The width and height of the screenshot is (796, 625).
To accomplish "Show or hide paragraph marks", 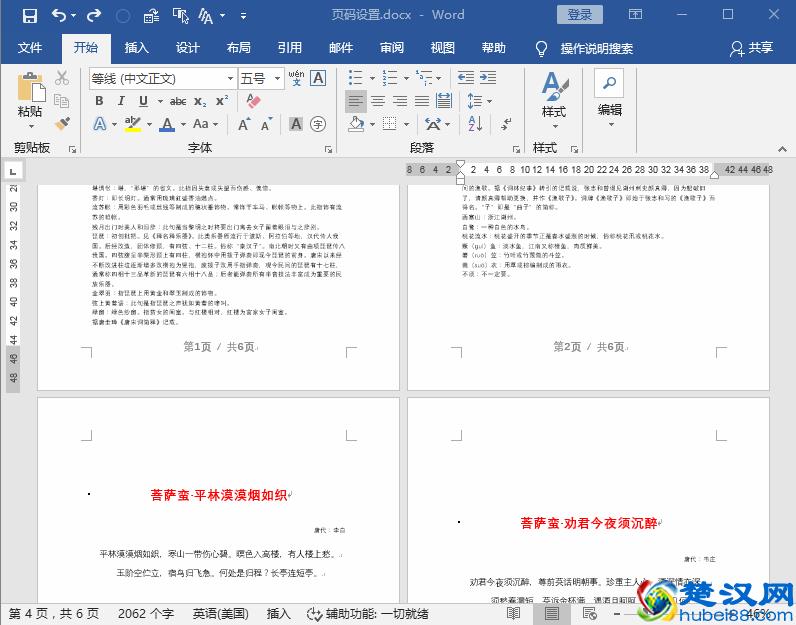I will tap(506, 123).
